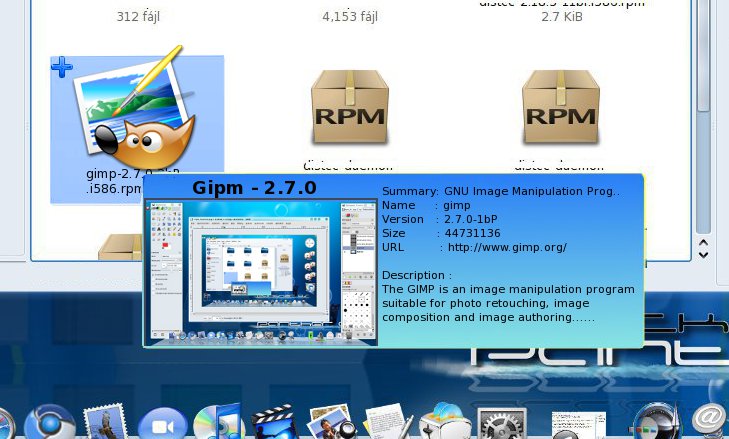Click the http://www.gimp.org/ URL text
The width and height of the screenshot is (729, 439).
tap(507, 247)
